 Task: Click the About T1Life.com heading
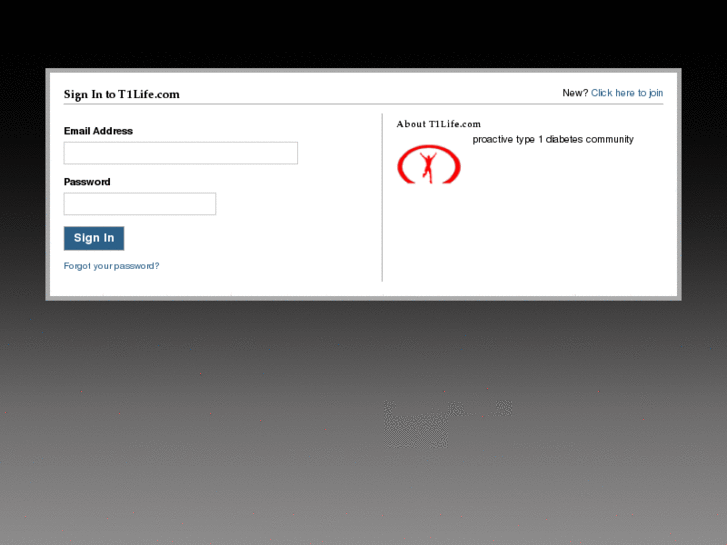(x=439, y=124)
